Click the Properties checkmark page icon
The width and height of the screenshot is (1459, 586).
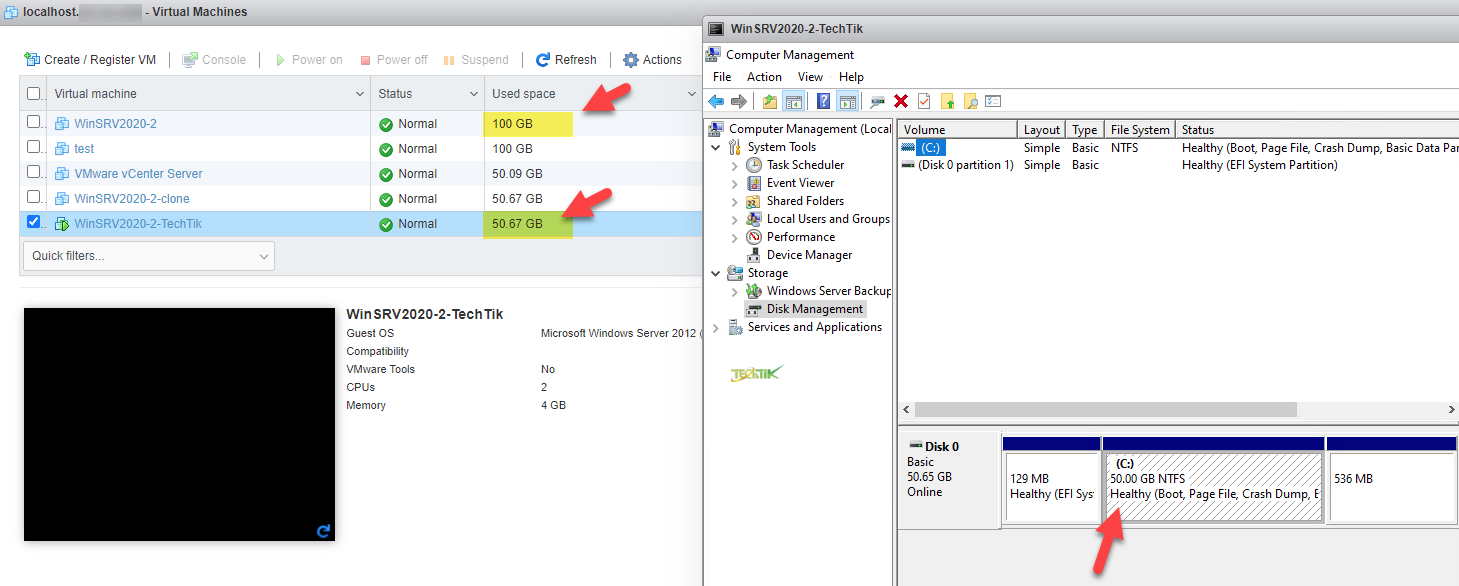[924, 101]
